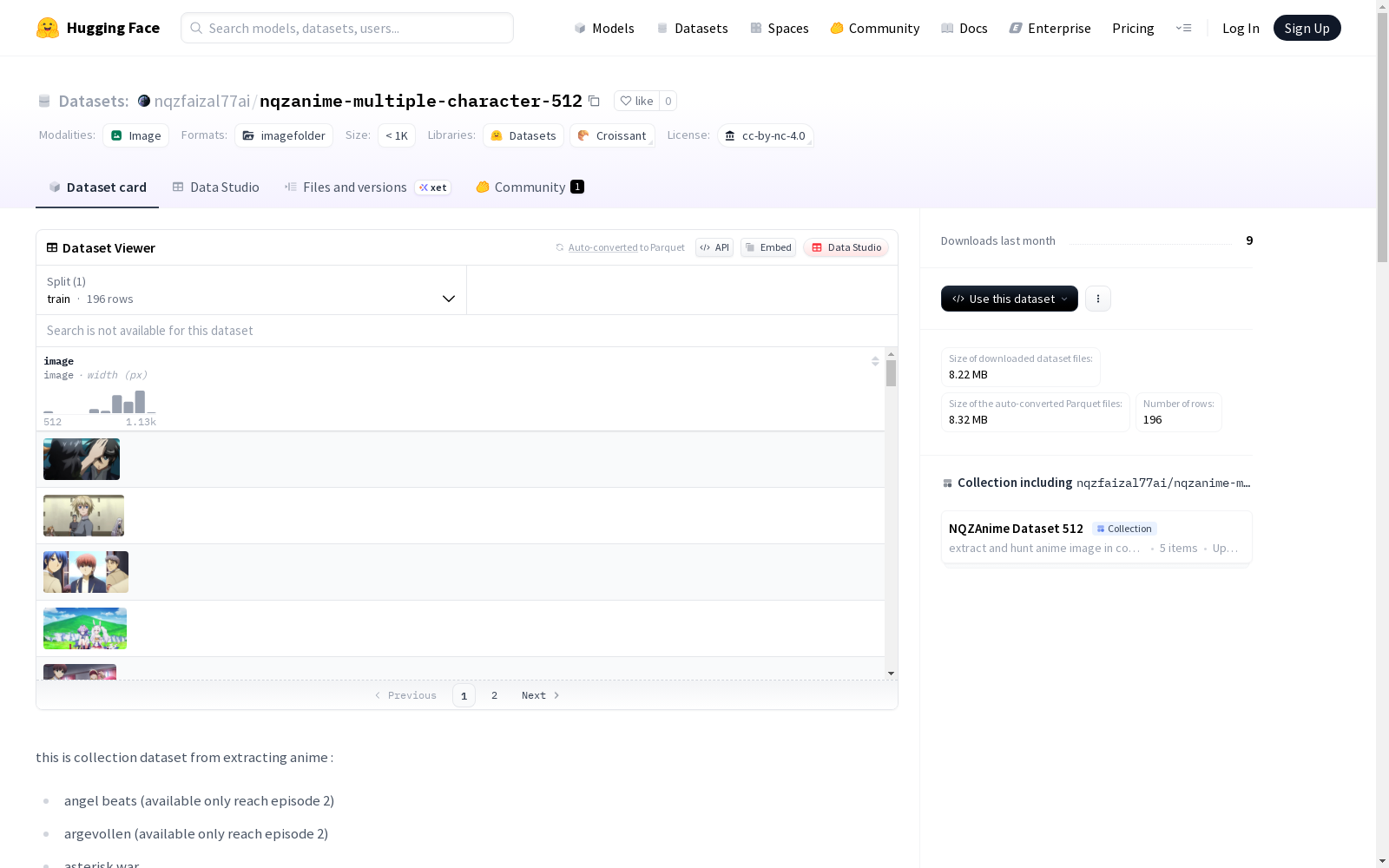
Task: Click the like count 0
Action: pos(668,101)
